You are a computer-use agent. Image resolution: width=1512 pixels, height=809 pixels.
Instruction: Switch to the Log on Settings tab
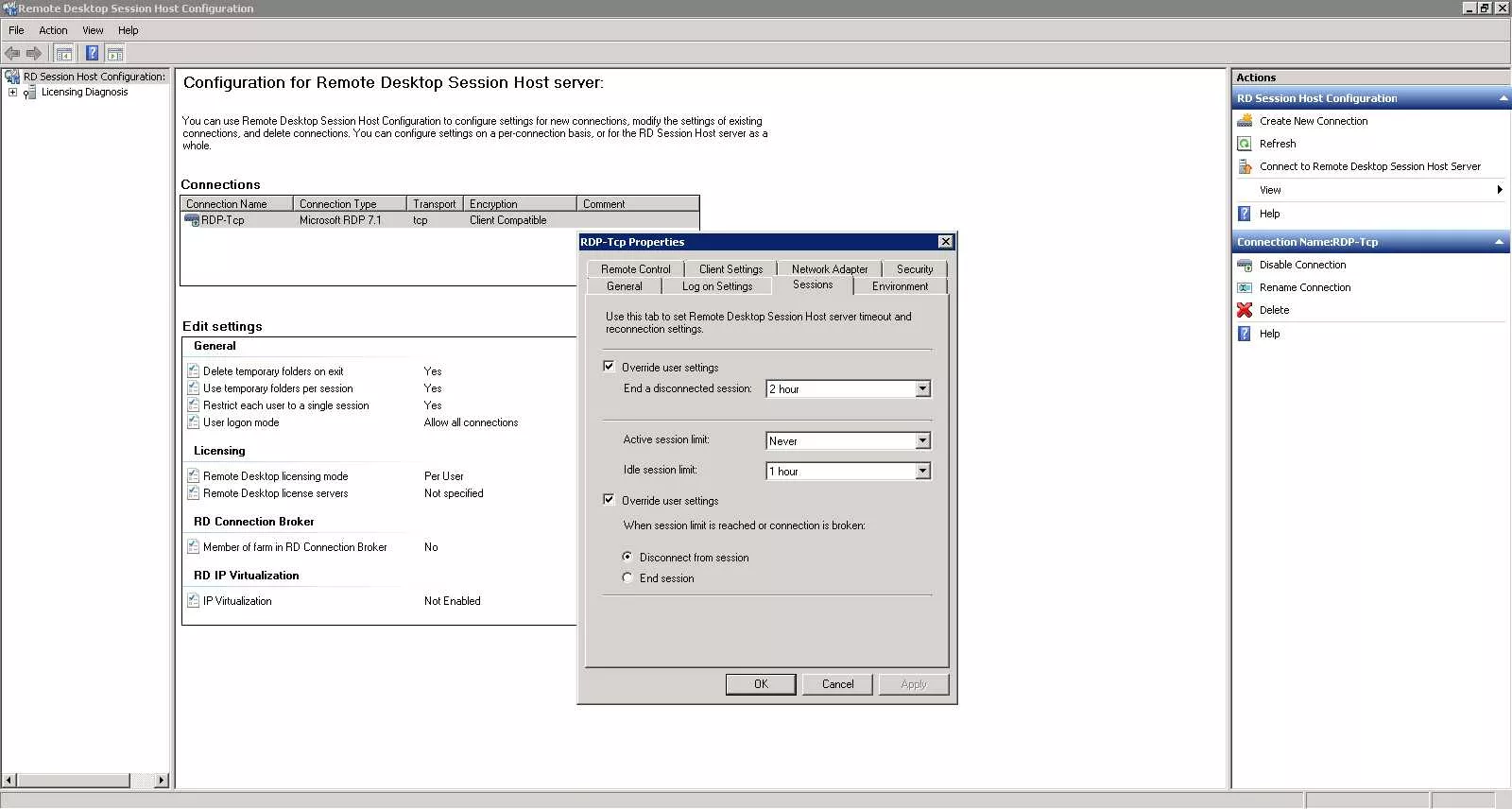[717, 286]
